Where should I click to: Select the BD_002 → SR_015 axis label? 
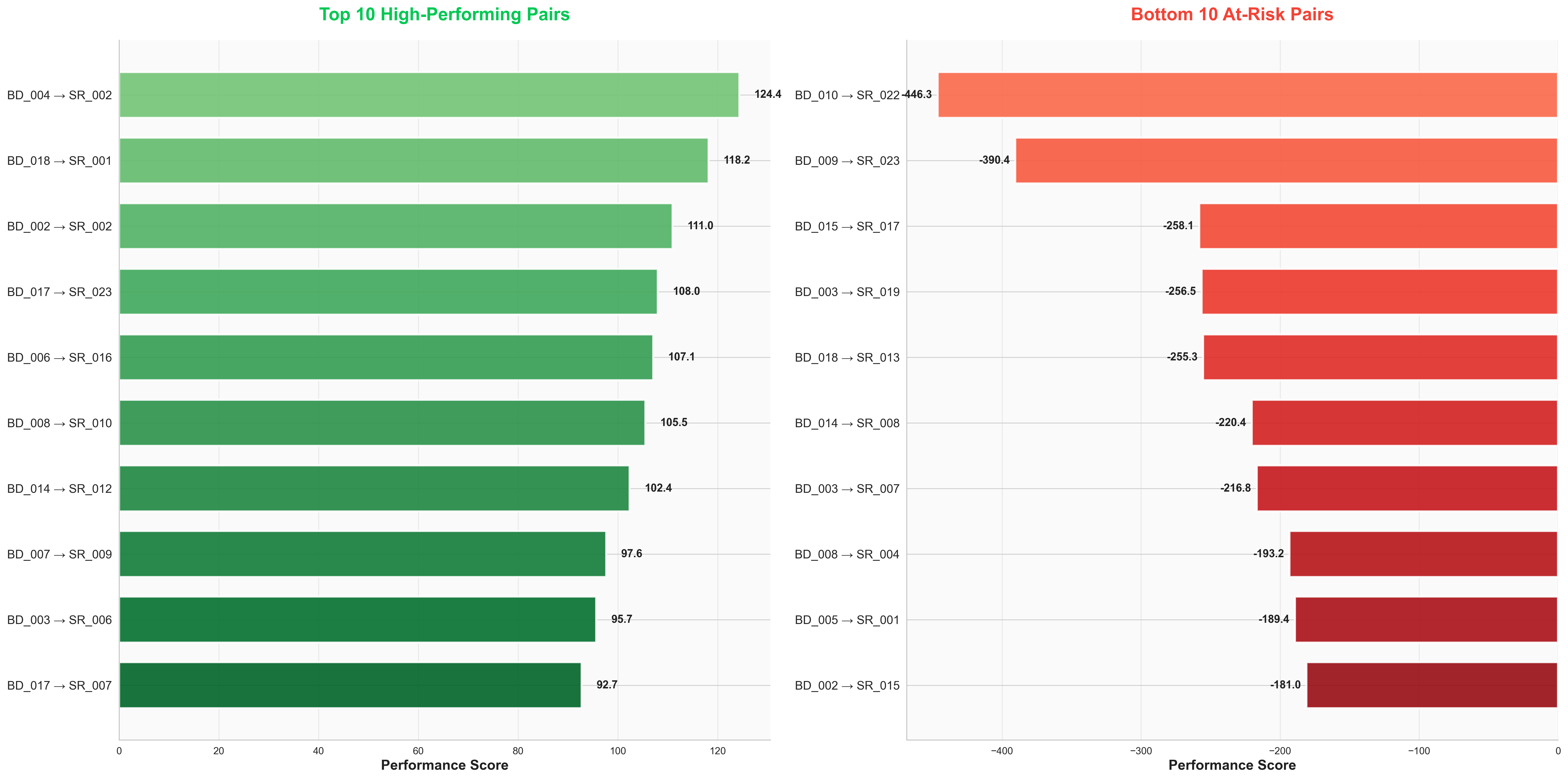click(x=847, y=686)
